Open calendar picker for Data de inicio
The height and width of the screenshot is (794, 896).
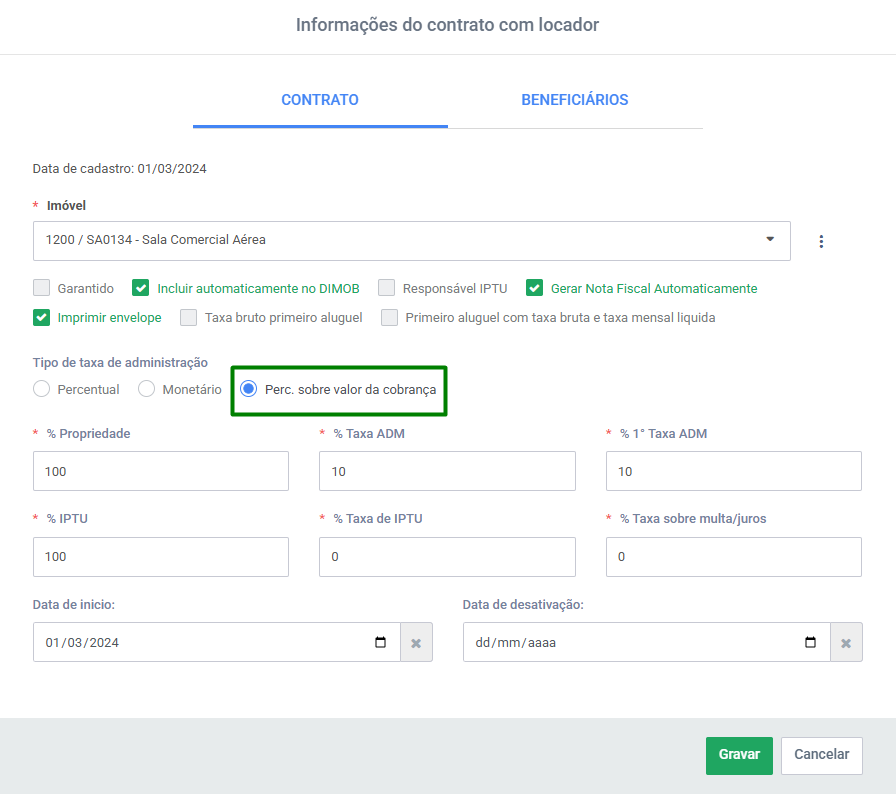(x=381, y=642)
